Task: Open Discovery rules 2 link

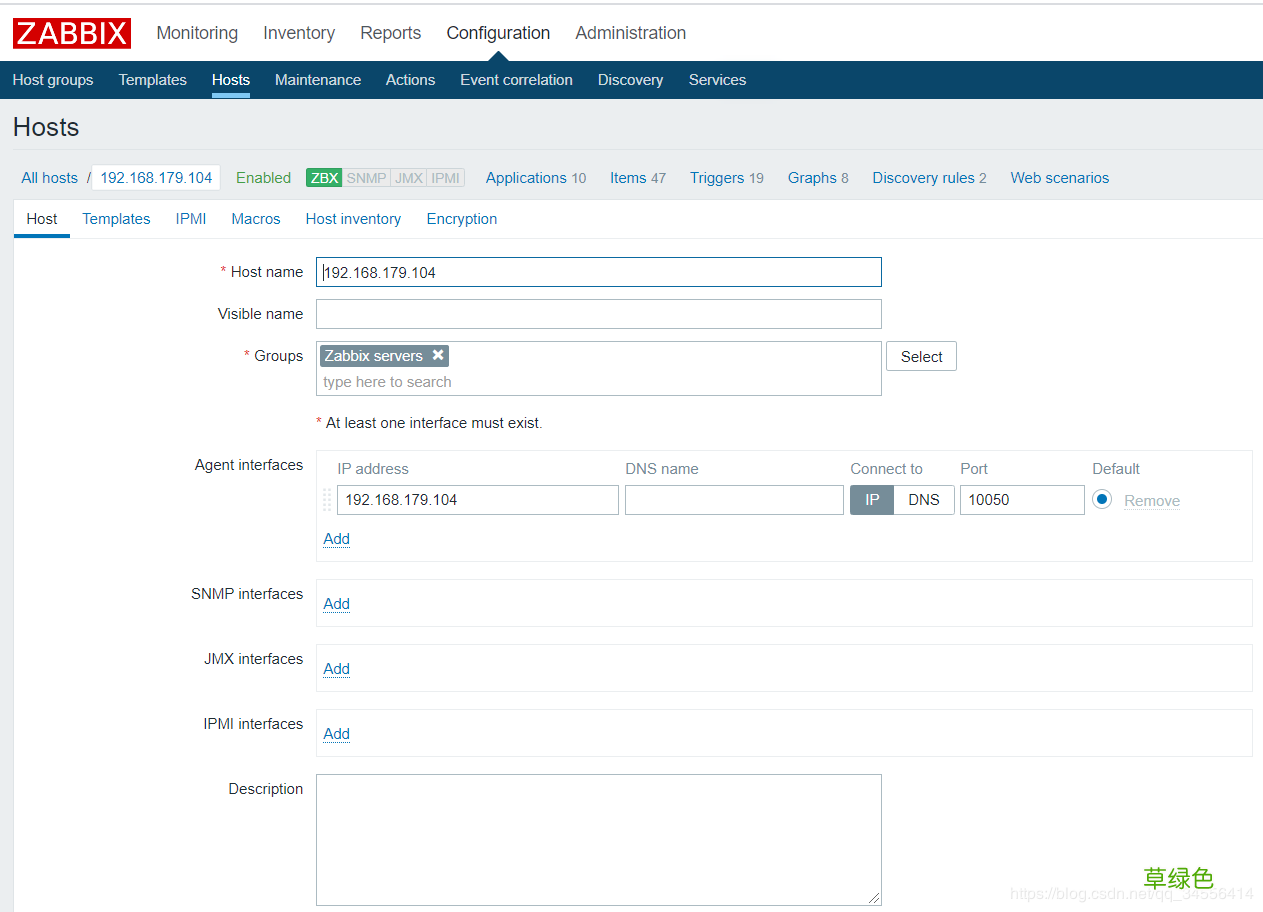Action: (930, 178)
